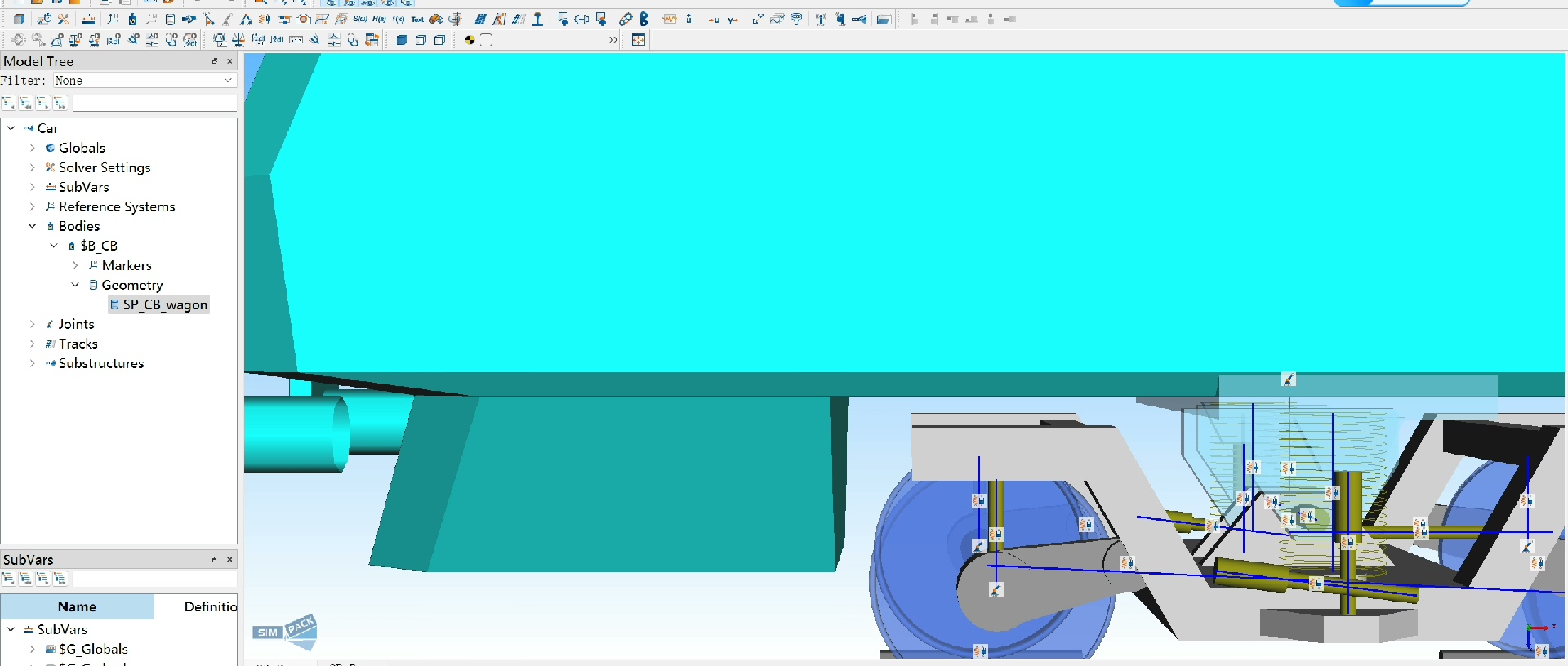Select SubVars item in Model Tree
1568x666 pixels.
coord(83,187)
